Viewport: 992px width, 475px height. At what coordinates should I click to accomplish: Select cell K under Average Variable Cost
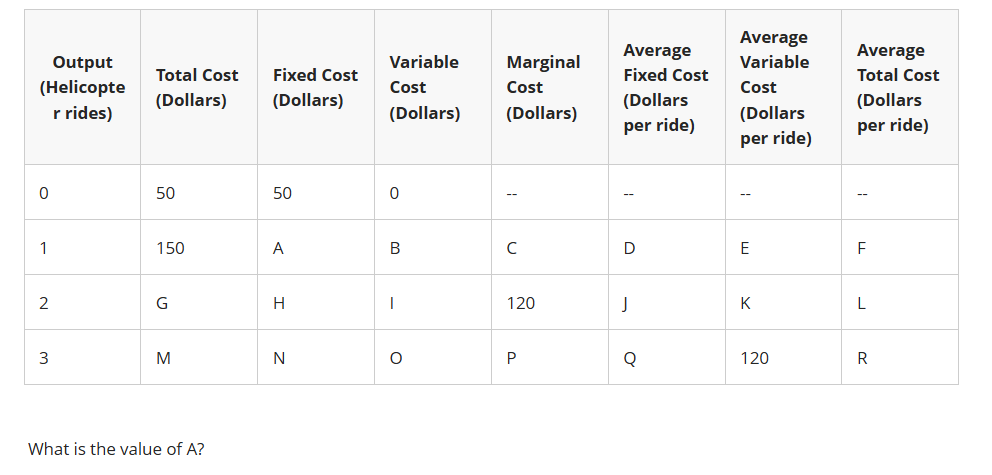coord(746,303)
